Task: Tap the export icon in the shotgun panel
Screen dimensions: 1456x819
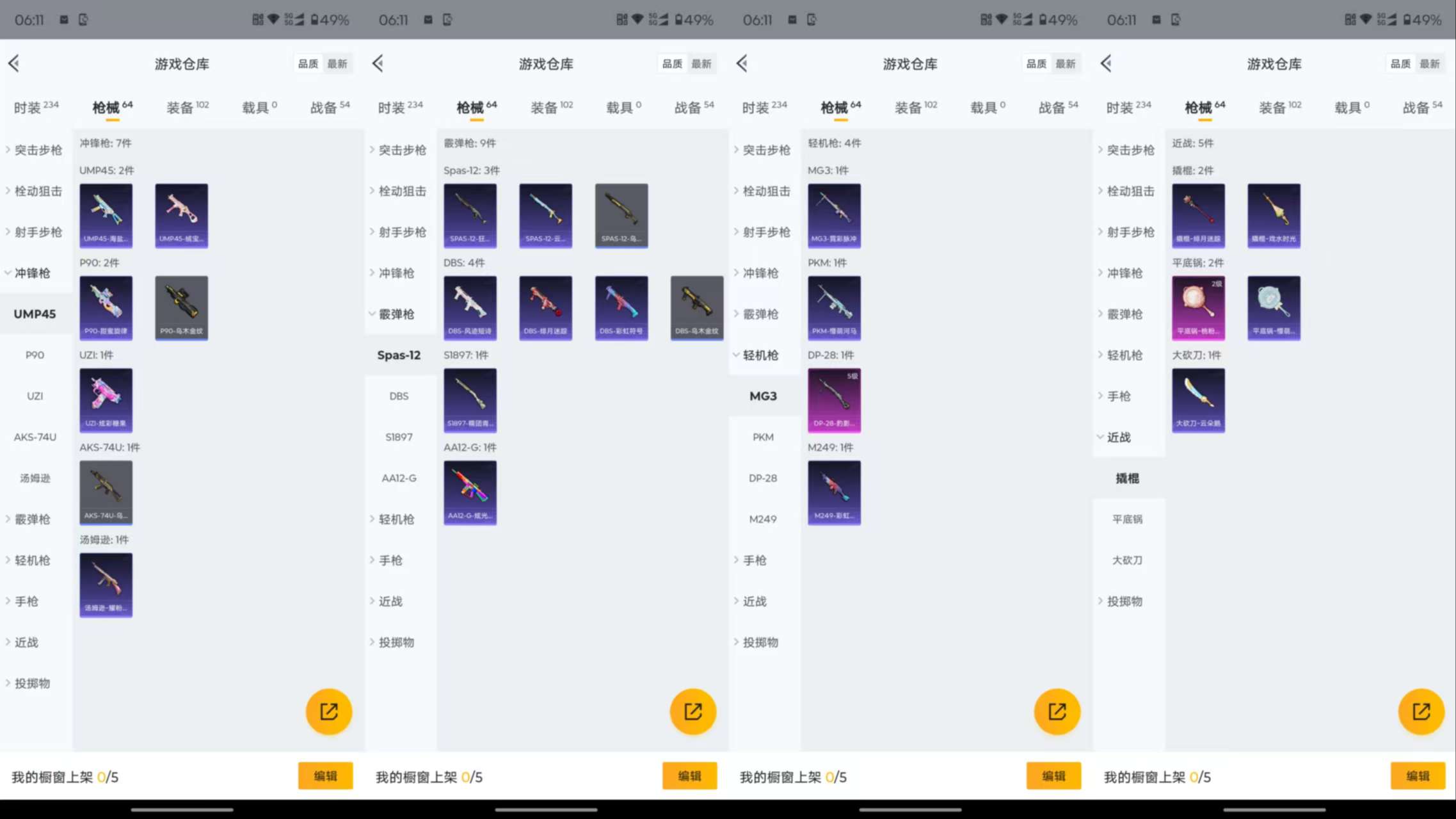Action: (692, 711)
